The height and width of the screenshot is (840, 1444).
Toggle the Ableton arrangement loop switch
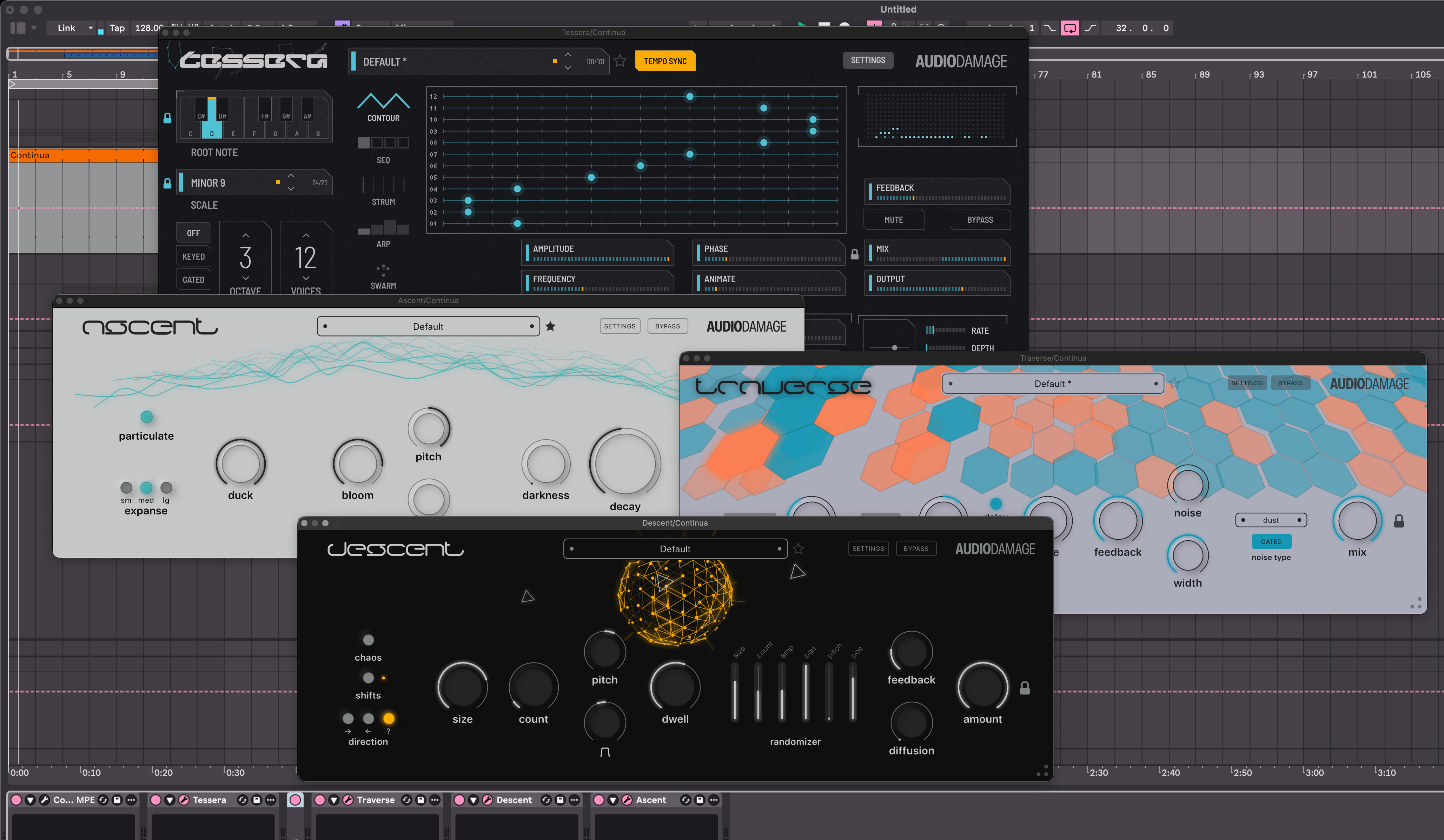[x=1070, y=28]
